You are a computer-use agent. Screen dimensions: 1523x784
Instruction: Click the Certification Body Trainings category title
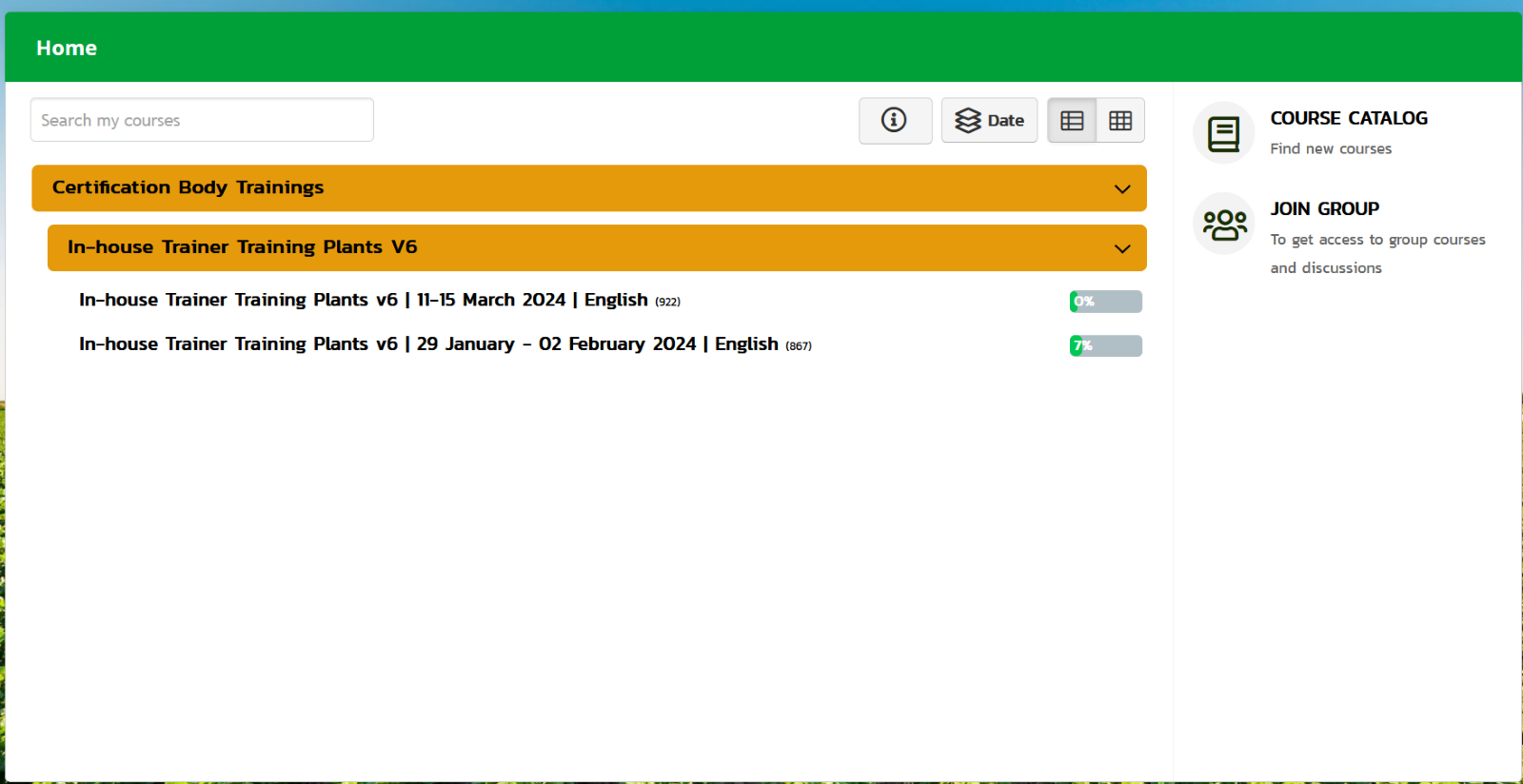tap(188, 187)
